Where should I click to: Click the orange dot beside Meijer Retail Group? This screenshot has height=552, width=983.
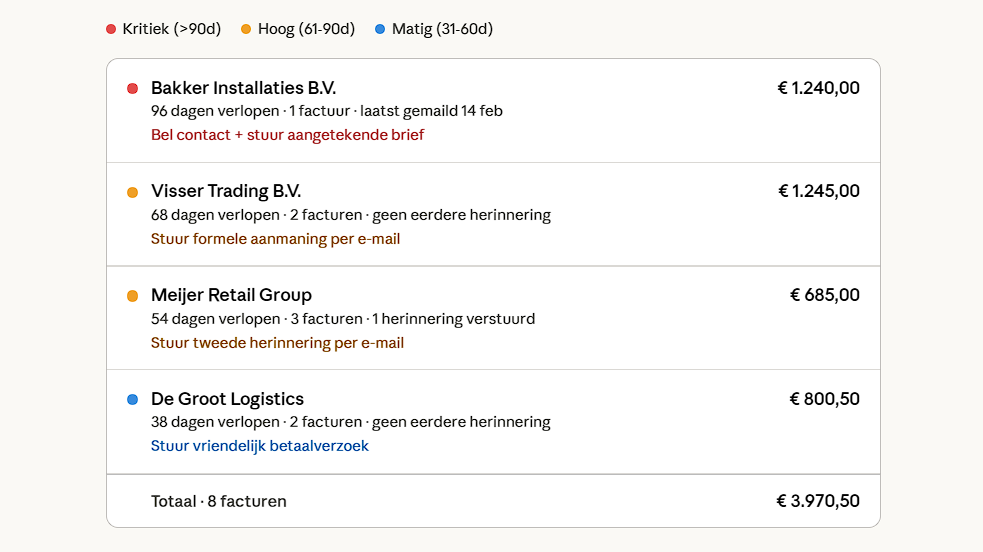(x=132, y=296)
